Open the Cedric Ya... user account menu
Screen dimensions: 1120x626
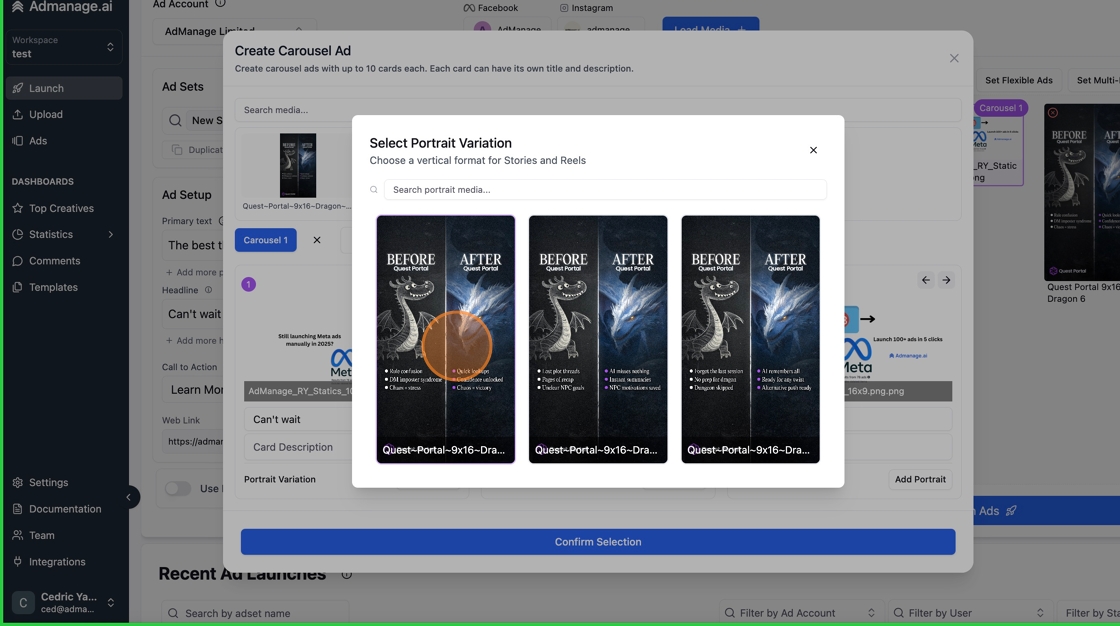click(x=64, y=602)
